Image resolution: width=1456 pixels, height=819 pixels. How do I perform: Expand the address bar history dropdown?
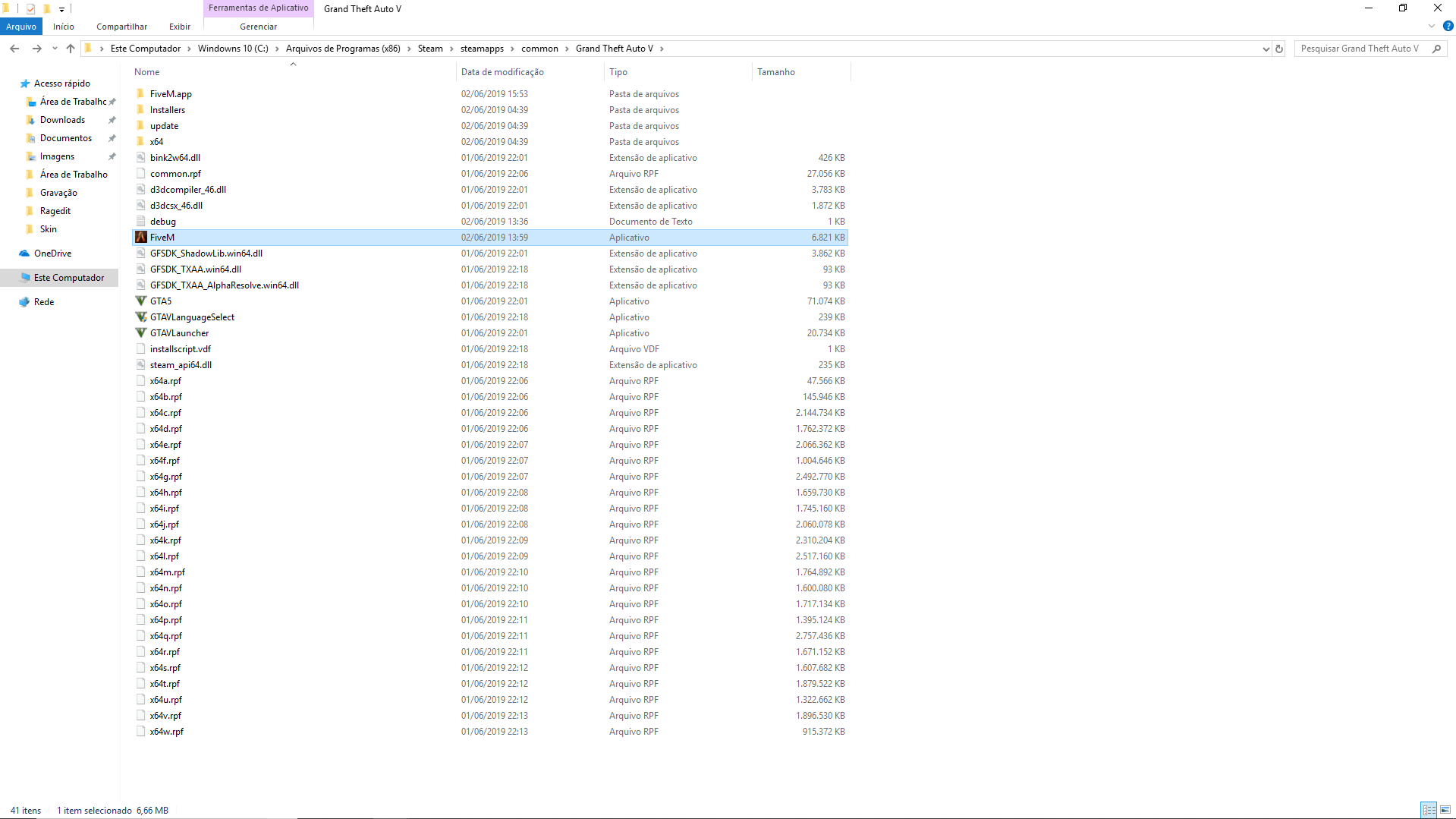[x=1266, y=49]
